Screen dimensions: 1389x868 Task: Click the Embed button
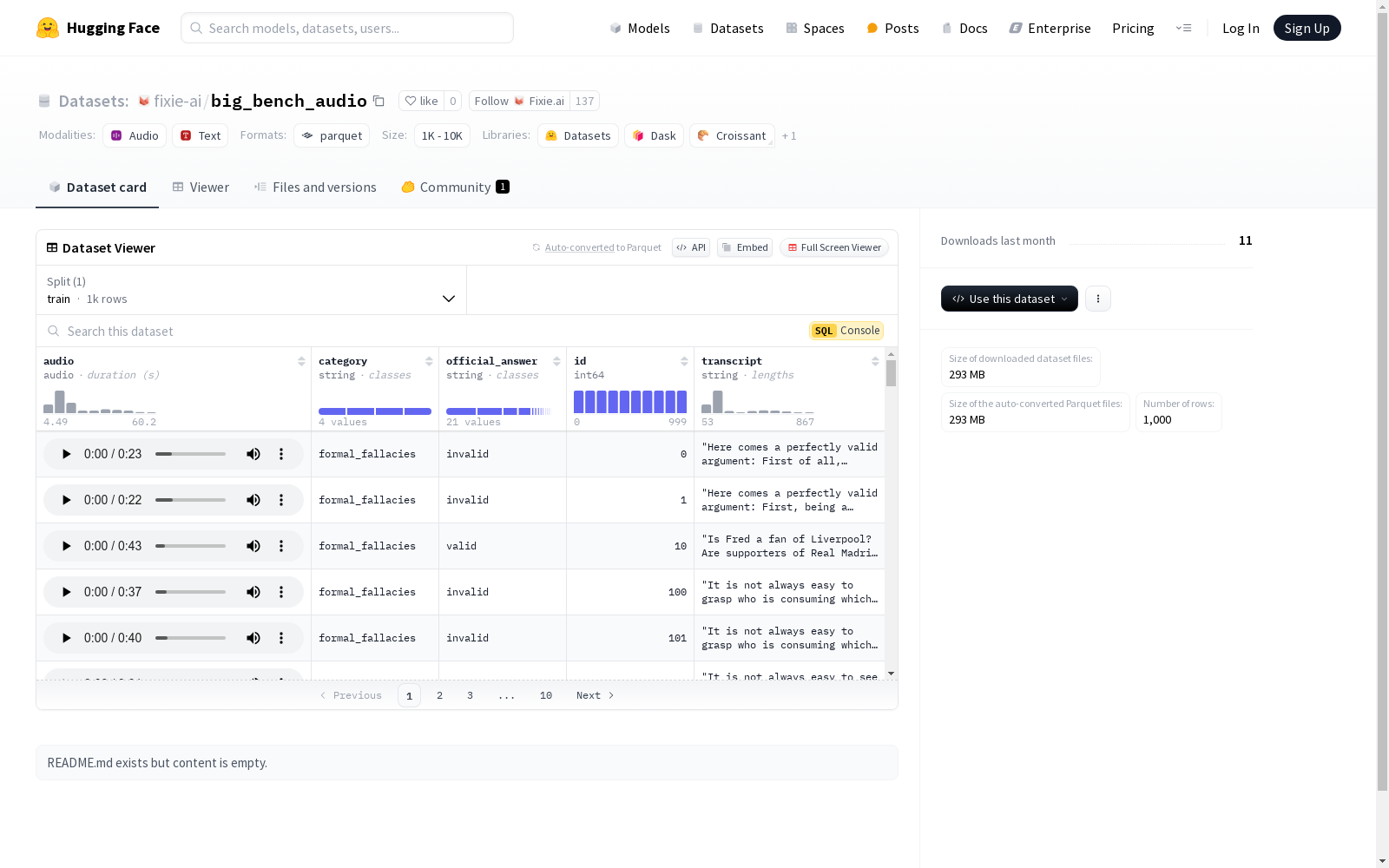tap(745, 247)
